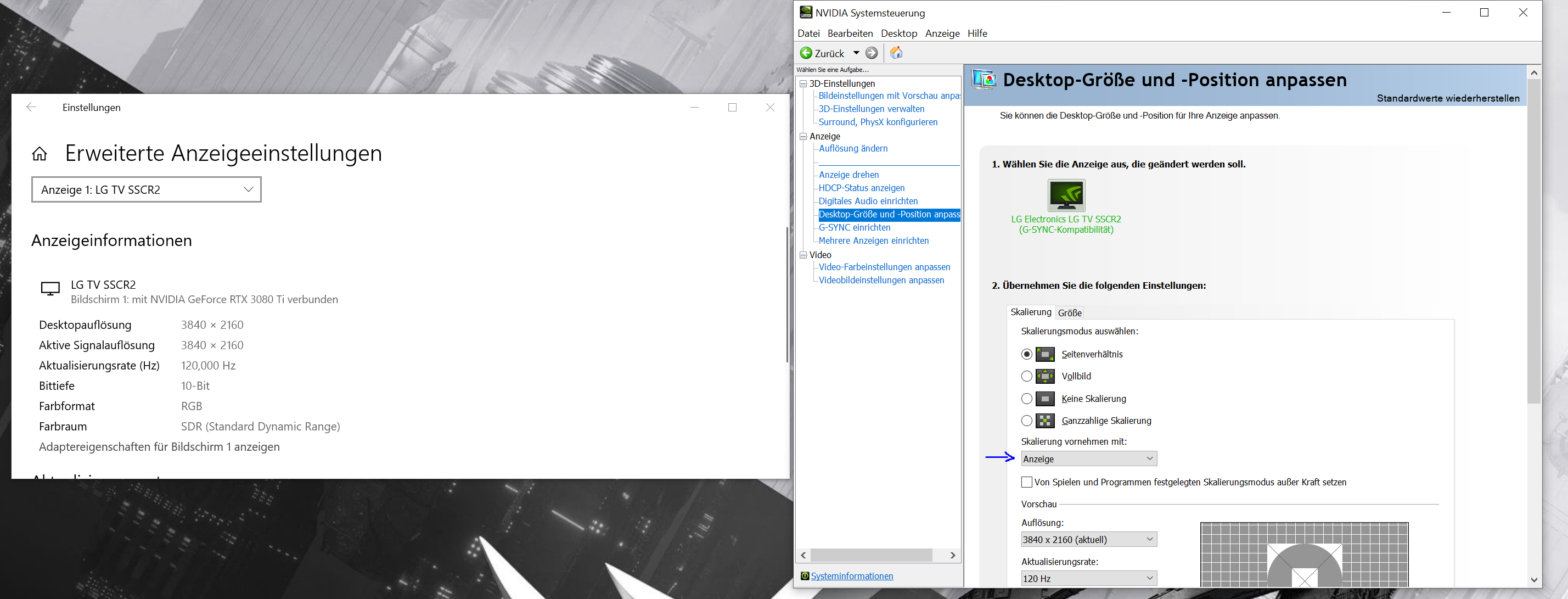Enable override scaling mode checkbox
Viewport: 1568px width, 599px height.
(x=1027, y=482)
